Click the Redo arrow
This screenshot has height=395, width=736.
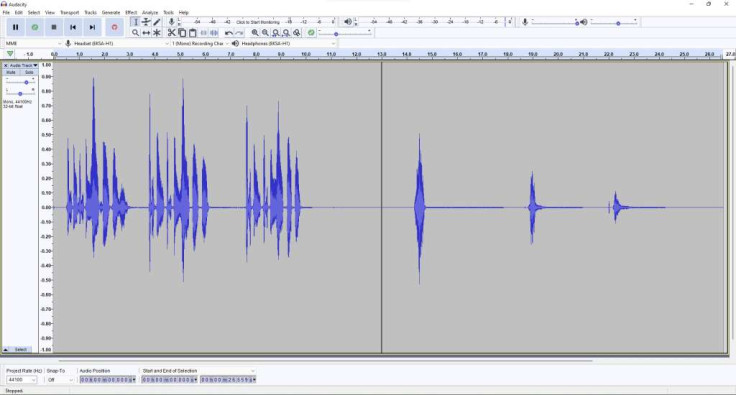tap(239, 33)
